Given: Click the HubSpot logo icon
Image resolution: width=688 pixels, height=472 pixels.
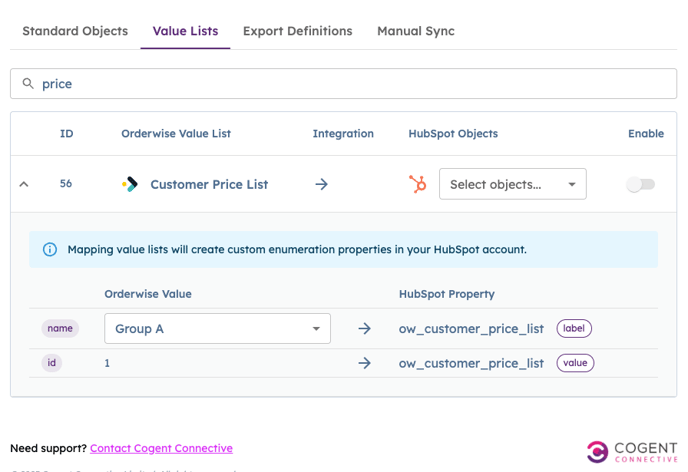Looking at the screenshot, I should tap(418, 184).
